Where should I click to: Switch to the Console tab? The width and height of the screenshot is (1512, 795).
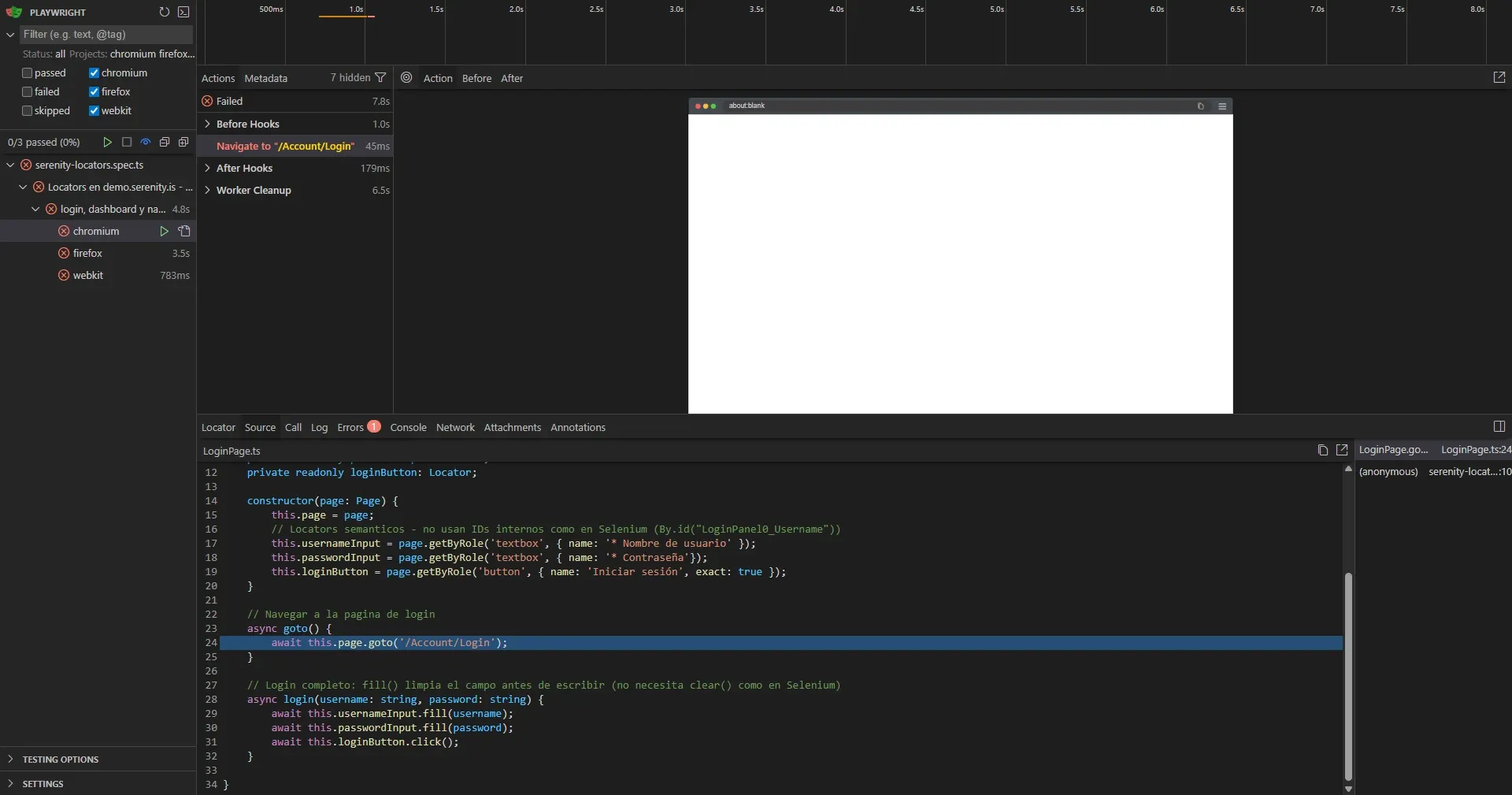click(408, 427)
